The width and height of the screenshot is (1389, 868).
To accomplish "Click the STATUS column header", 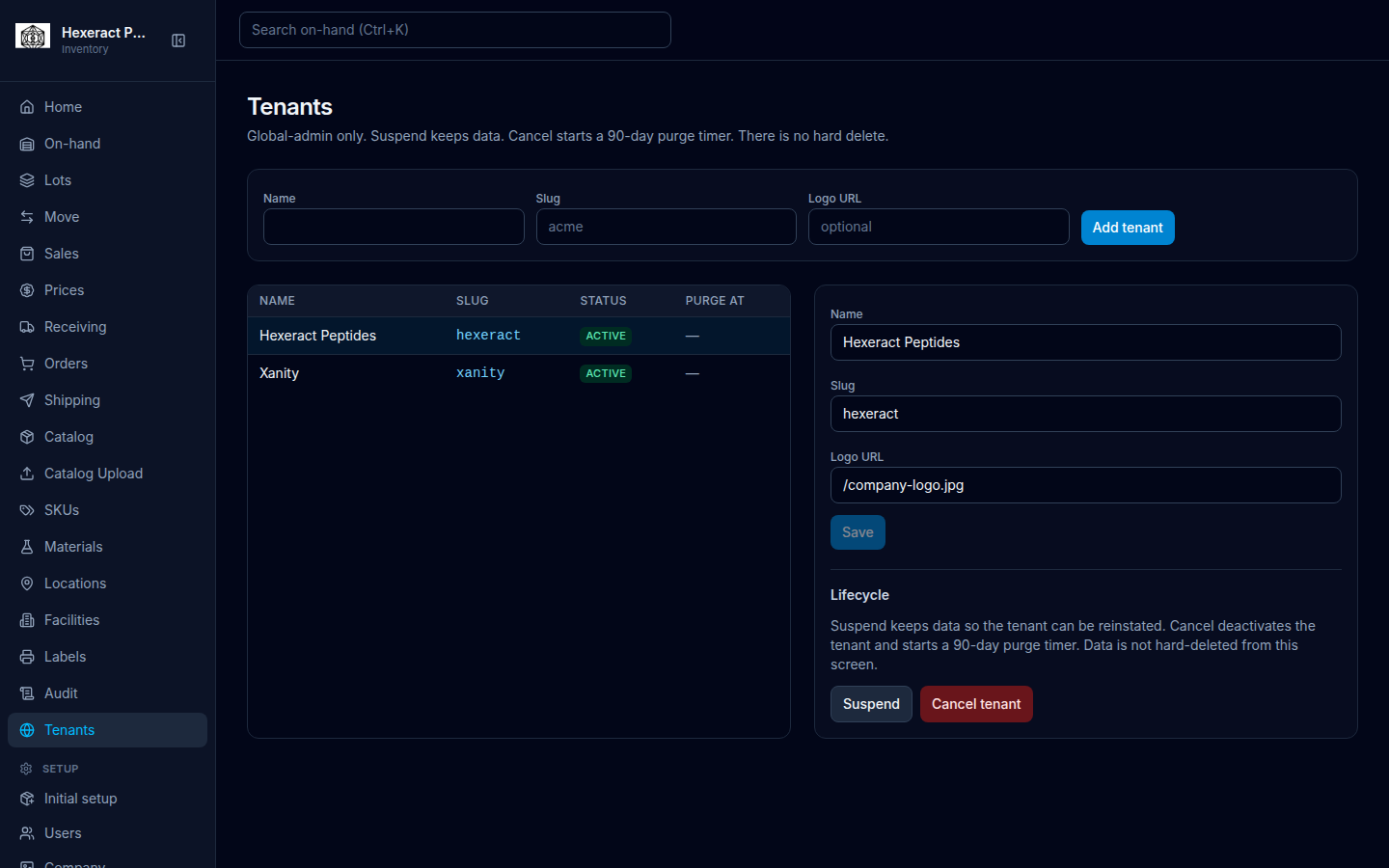I will pyautogui.click(x=604, y=301).
